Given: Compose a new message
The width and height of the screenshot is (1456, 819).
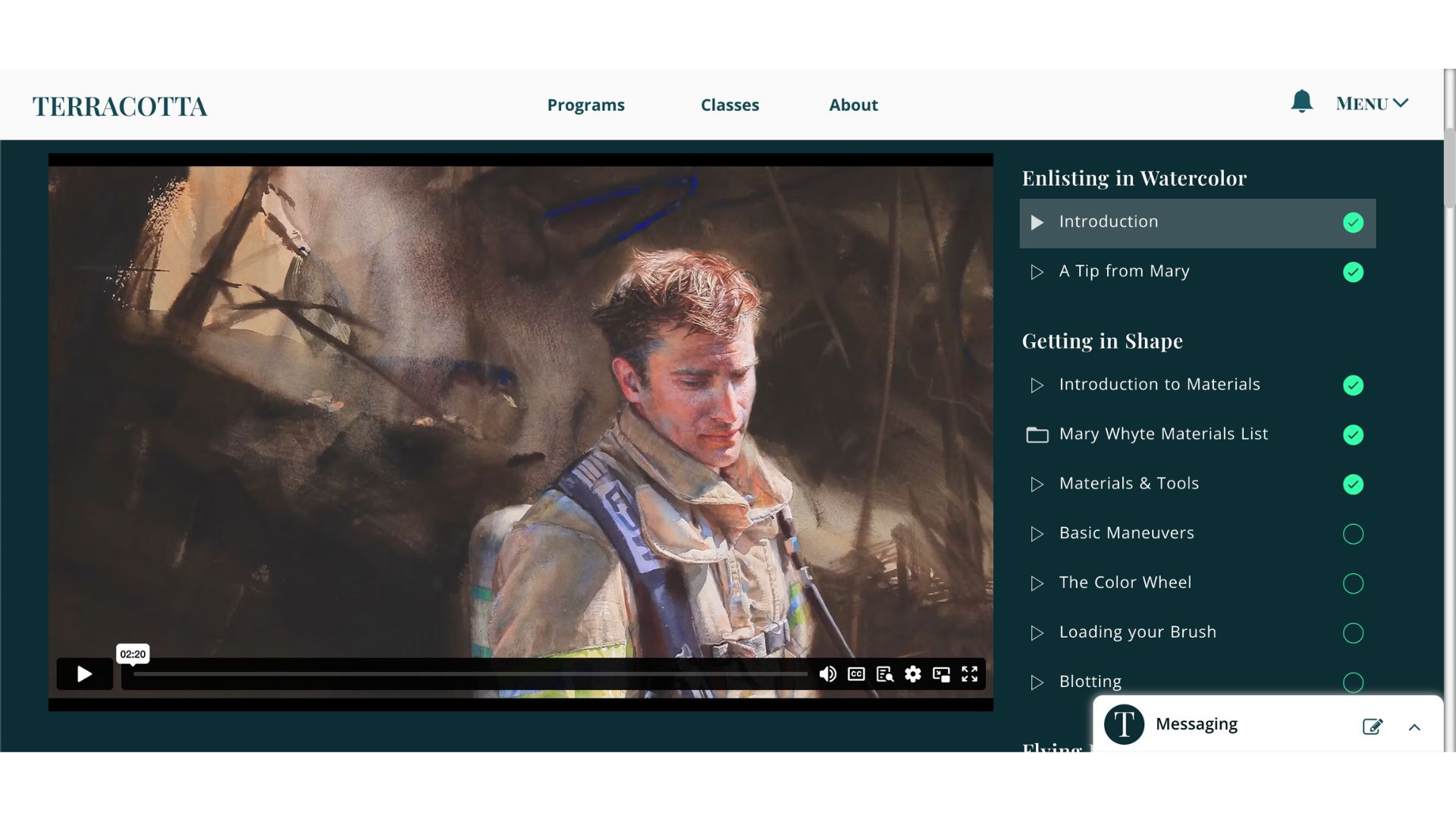Looking at the screenshot, I should 1373,726.
